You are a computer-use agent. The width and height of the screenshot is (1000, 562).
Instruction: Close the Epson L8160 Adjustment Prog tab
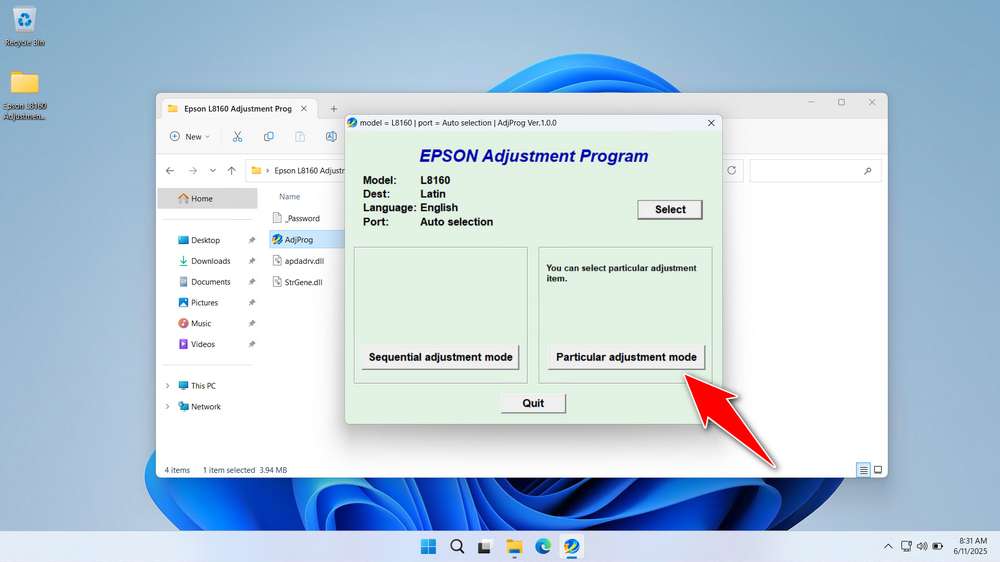[304, 108]
